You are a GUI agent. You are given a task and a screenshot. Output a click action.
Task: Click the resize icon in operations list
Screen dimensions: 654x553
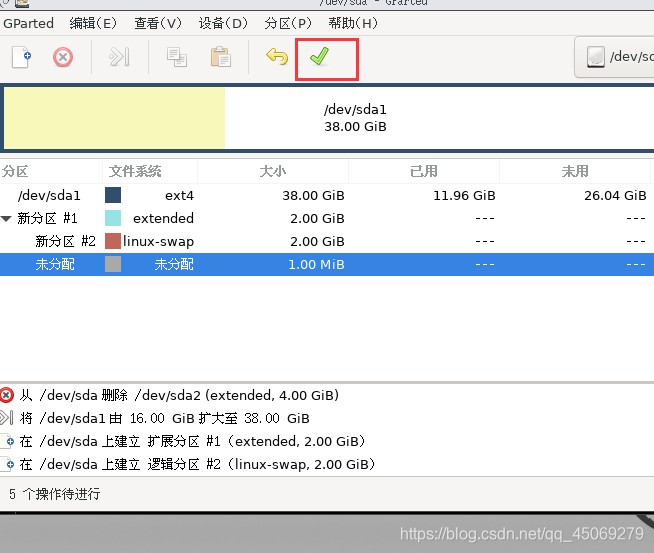[x=6, y=418]
